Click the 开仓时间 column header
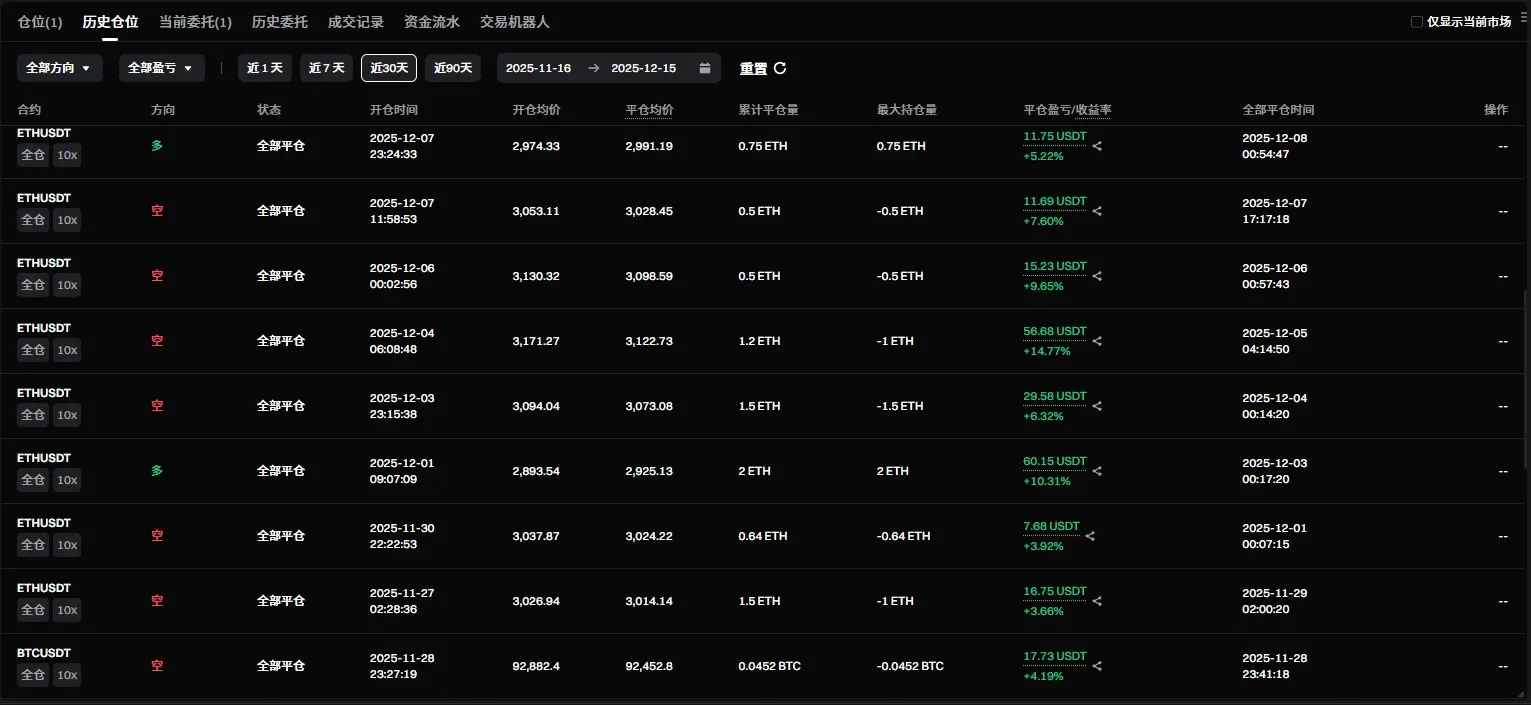This screenshot has width=1531, height=705. [x=394, y=110]
